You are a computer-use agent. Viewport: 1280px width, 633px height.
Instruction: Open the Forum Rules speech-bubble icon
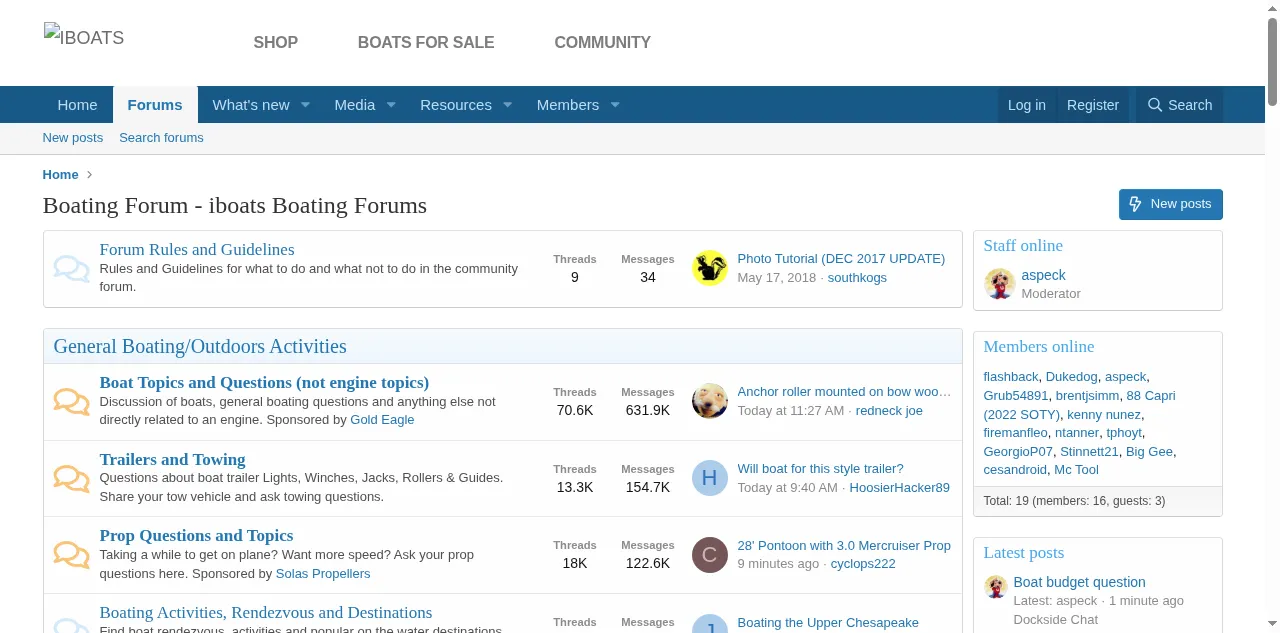click(x=71, y=269)
